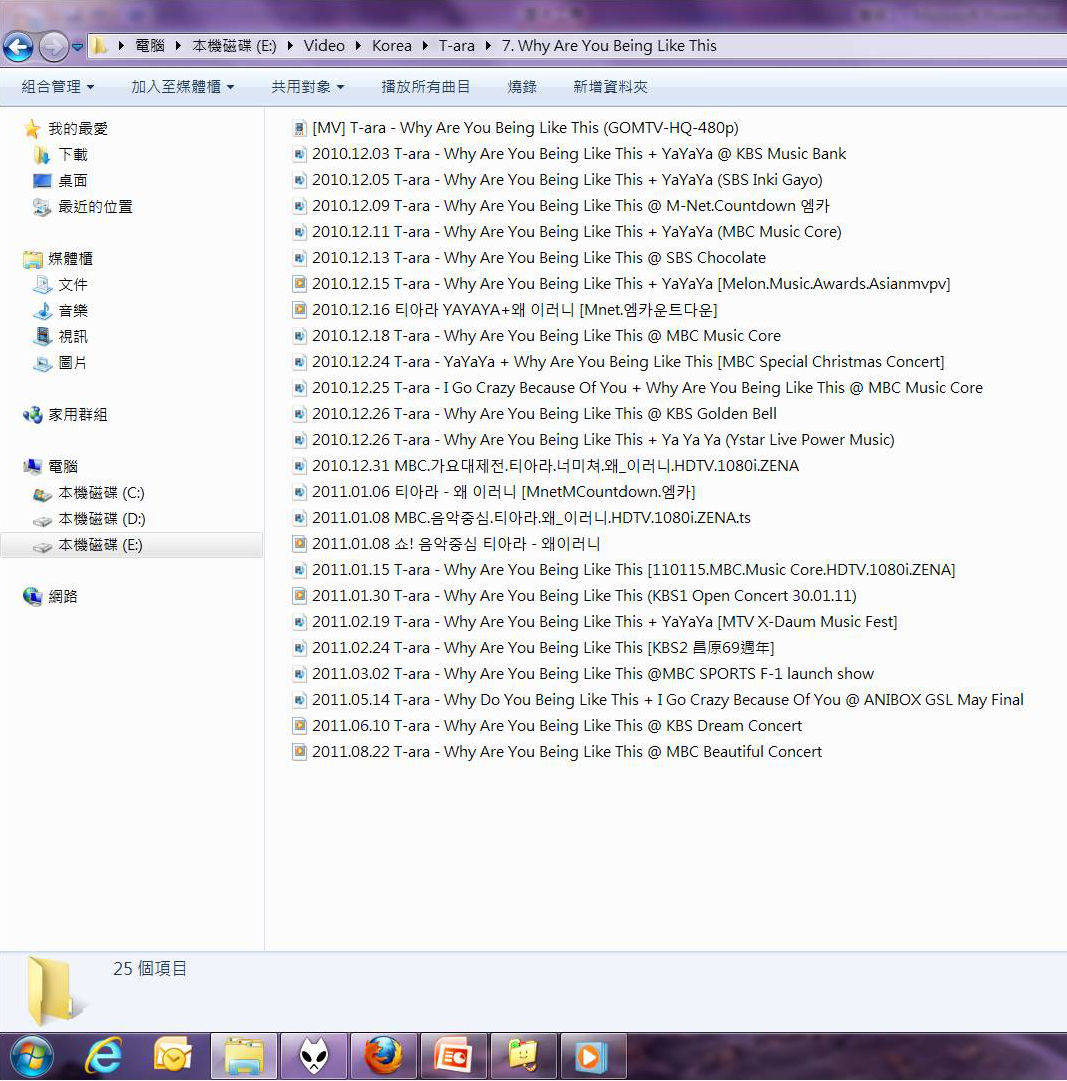The width and height of the screenshot is (1067, 1081).
Task: Select the 家用群組 homegroup icon
Action: [x=32, y=415]
